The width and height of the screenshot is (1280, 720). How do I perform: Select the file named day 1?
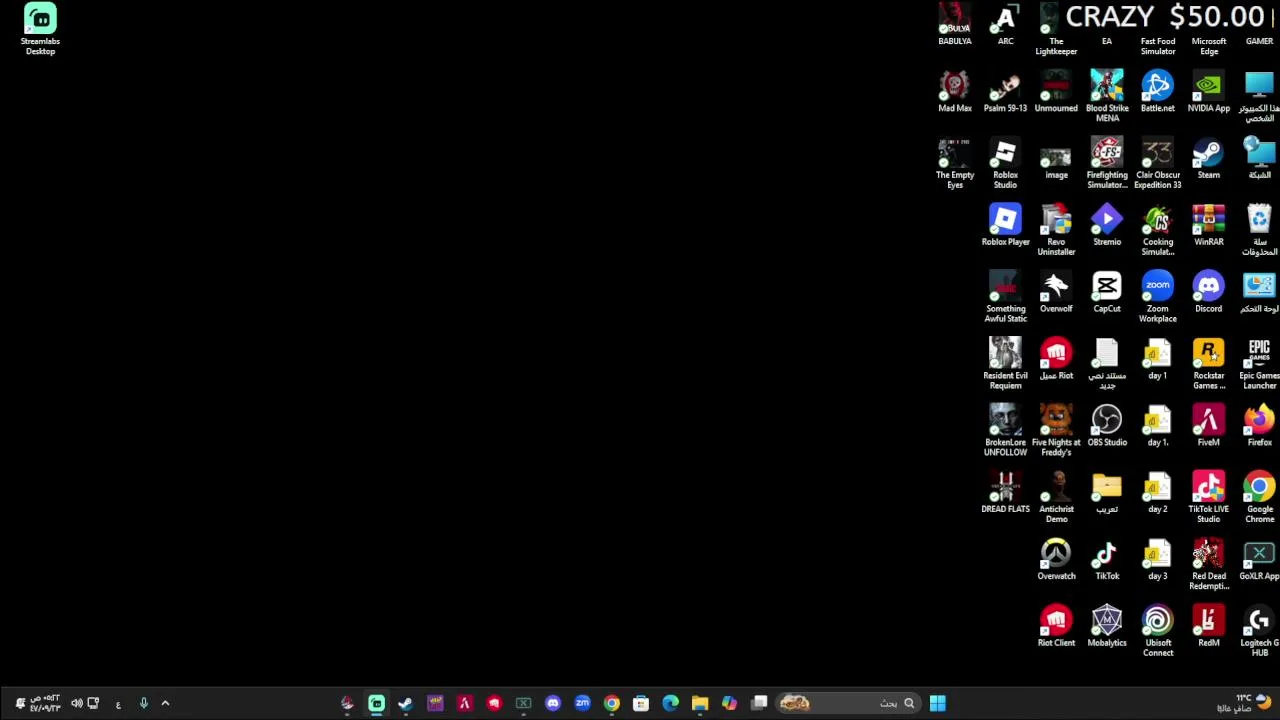[1158, 359]
